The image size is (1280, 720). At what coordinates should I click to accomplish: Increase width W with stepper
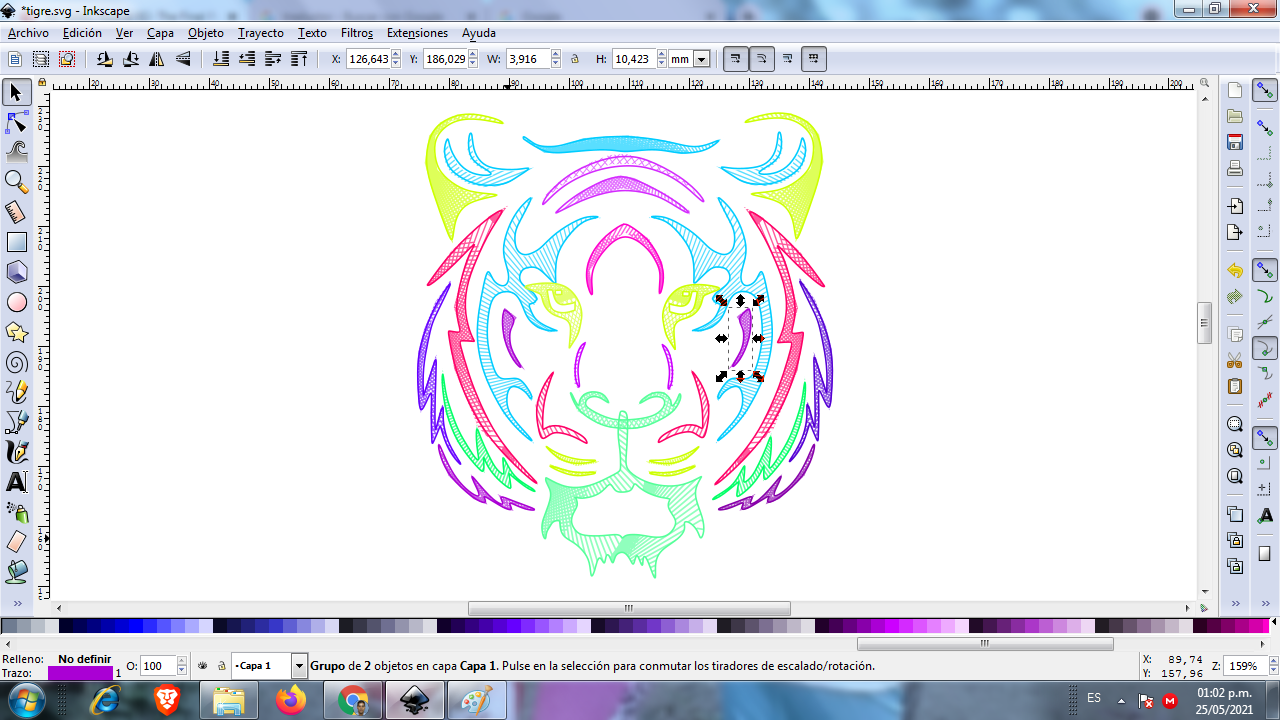(556, 55)
